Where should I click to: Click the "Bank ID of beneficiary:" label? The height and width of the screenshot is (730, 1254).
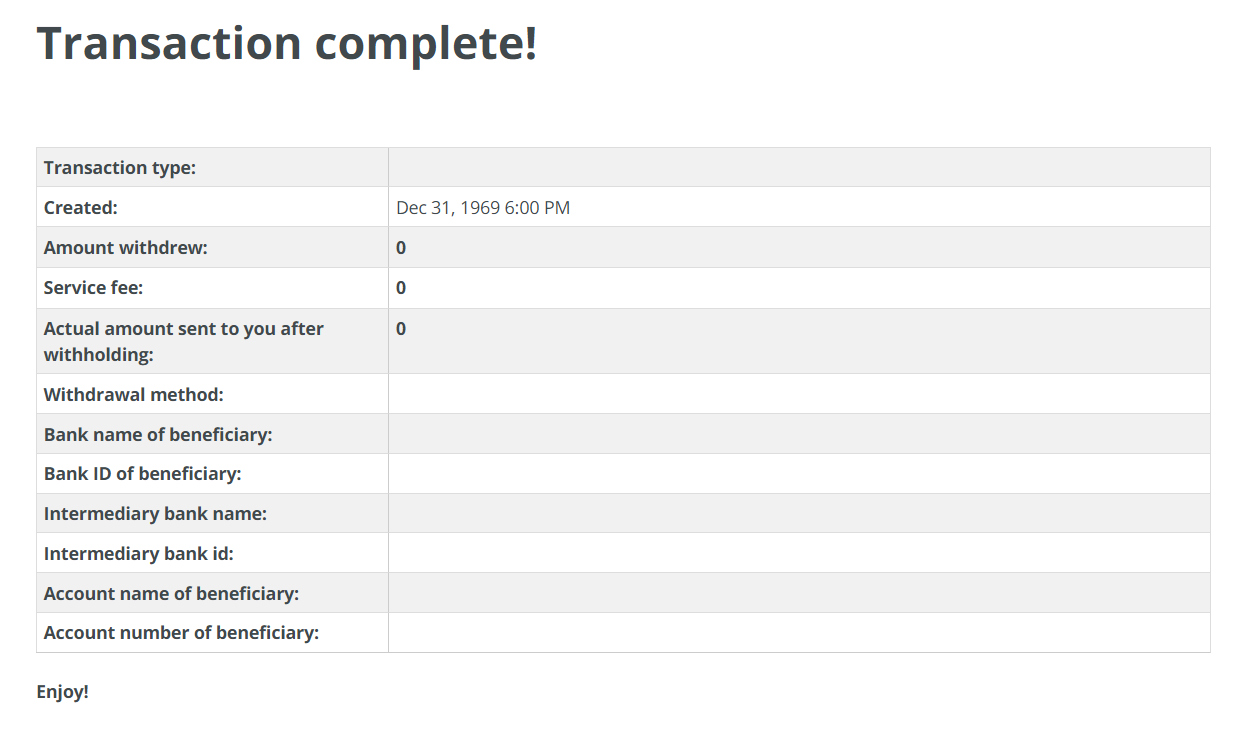[143, 474]
